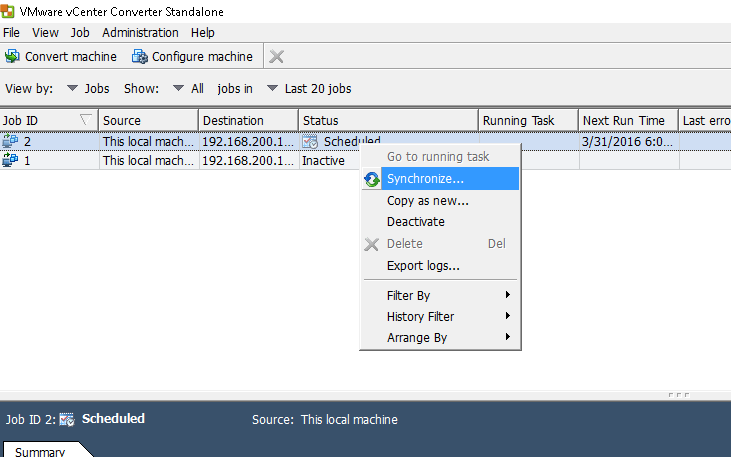Click the Configure machine toolbar icon
The image size is (731, 457).
(x=140, y=57)
